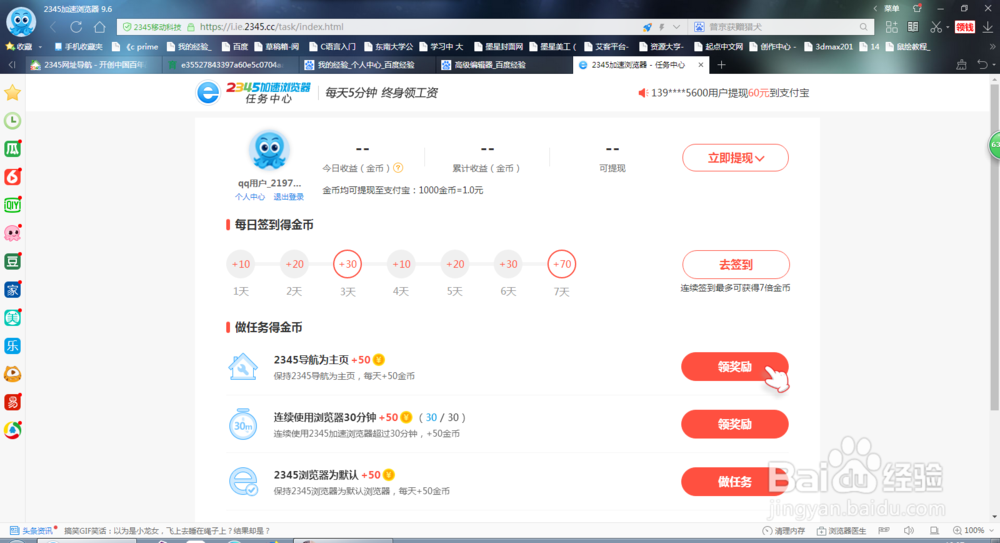Open the 起点中文网 bookmark

[718, 47]
